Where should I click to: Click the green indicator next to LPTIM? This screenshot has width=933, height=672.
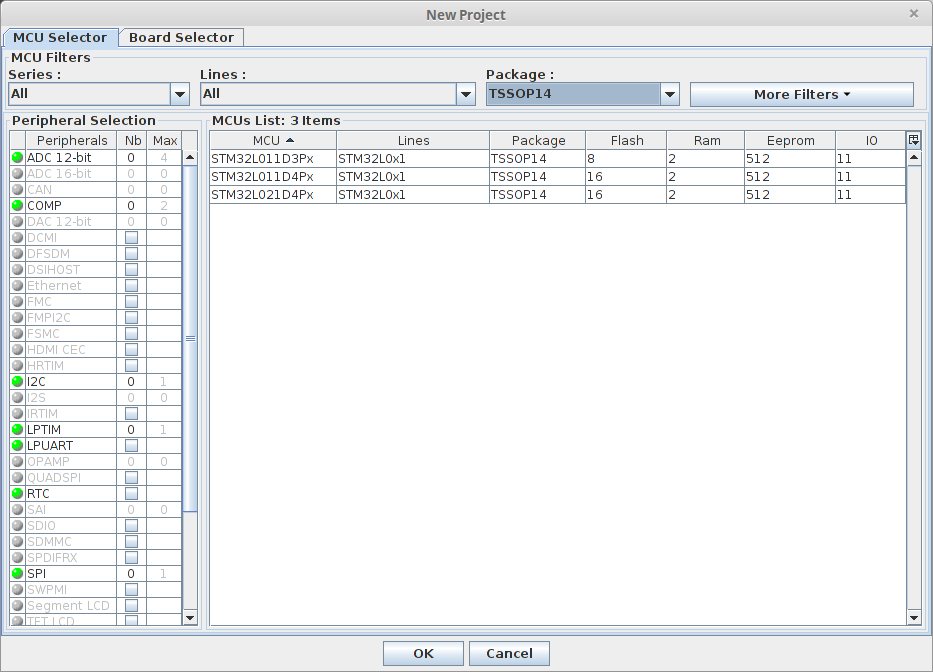(x=17, y=430)
